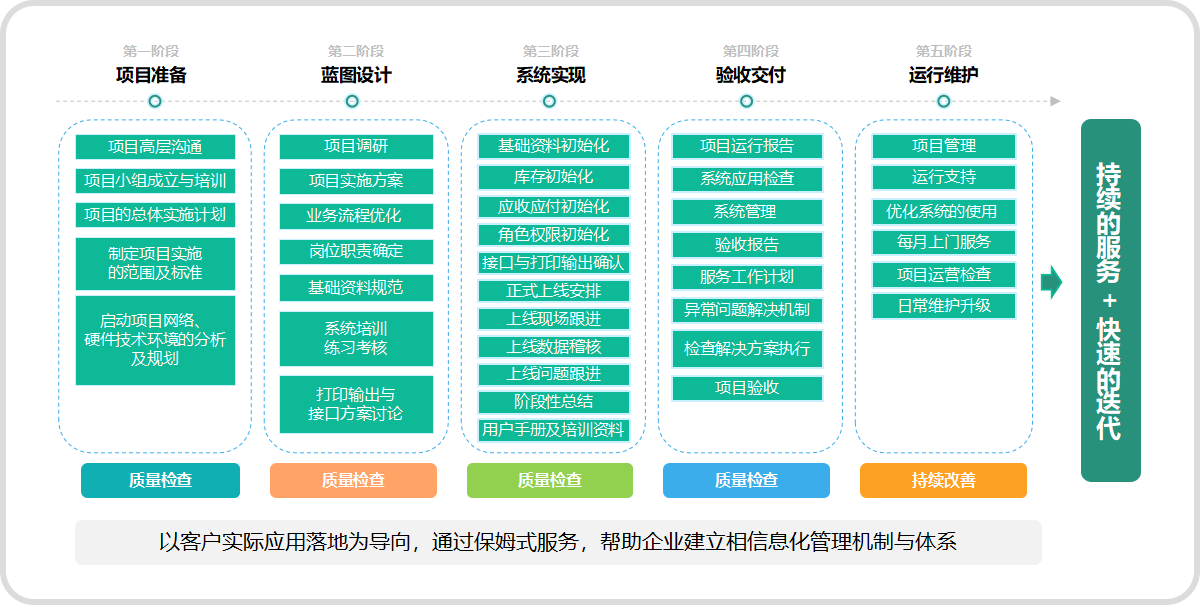Click the 第四阶段 label
This screenshot has width=1200, height=605.
pyautogui.click(x=751, y=51)
